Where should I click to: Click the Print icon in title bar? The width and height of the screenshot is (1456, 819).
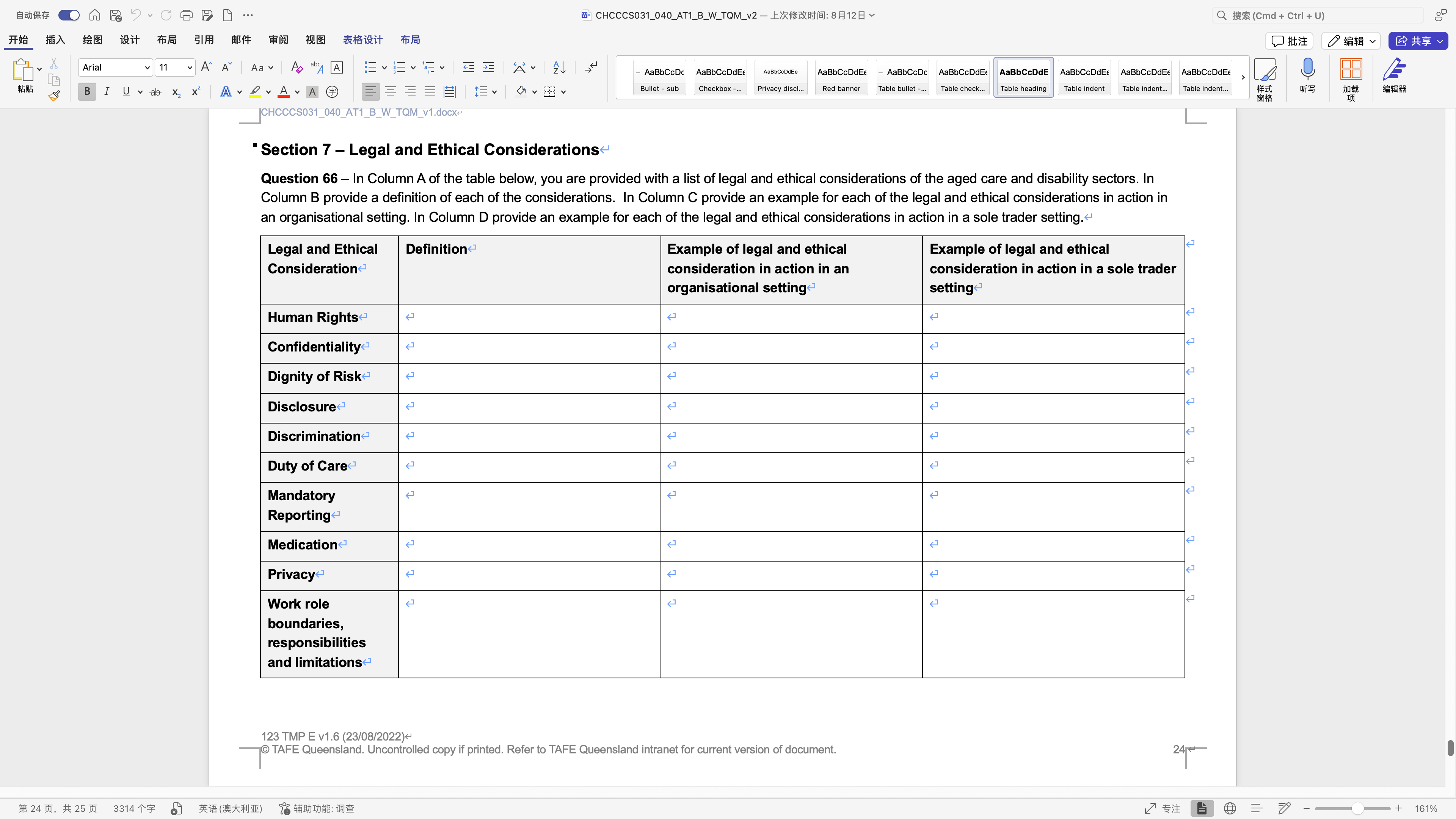[x=186, y=15]
